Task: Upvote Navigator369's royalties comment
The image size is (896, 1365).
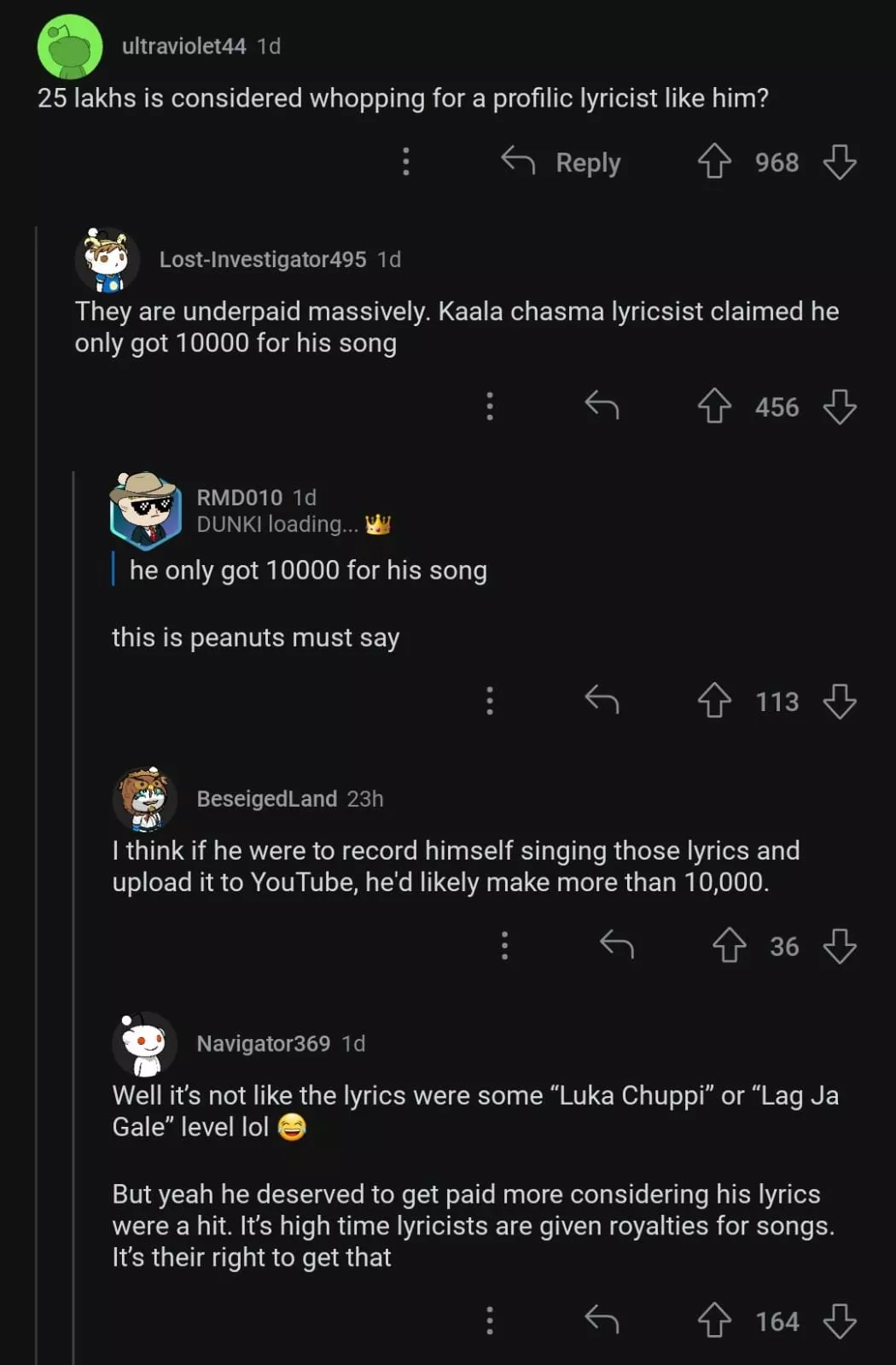Action: pyautogui.click(x=714, y=1321)
